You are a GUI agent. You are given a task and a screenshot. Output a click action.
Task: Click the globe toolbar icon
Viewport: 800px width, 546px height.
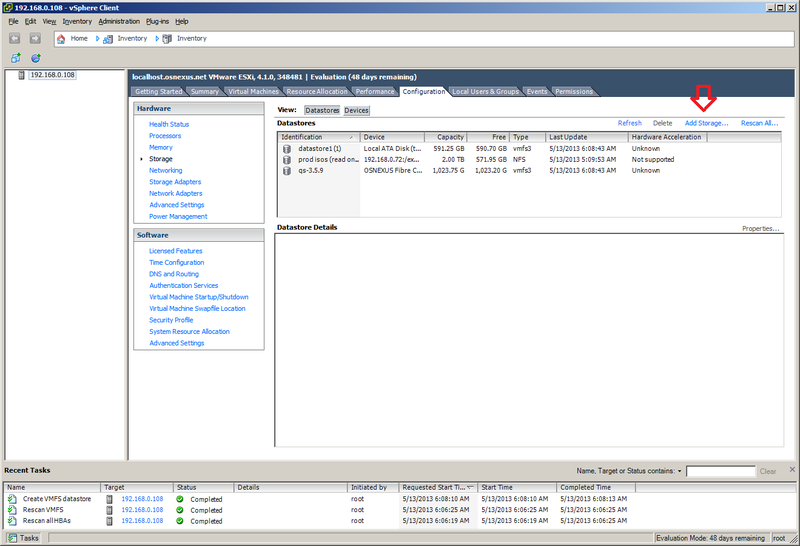(36, 58)
